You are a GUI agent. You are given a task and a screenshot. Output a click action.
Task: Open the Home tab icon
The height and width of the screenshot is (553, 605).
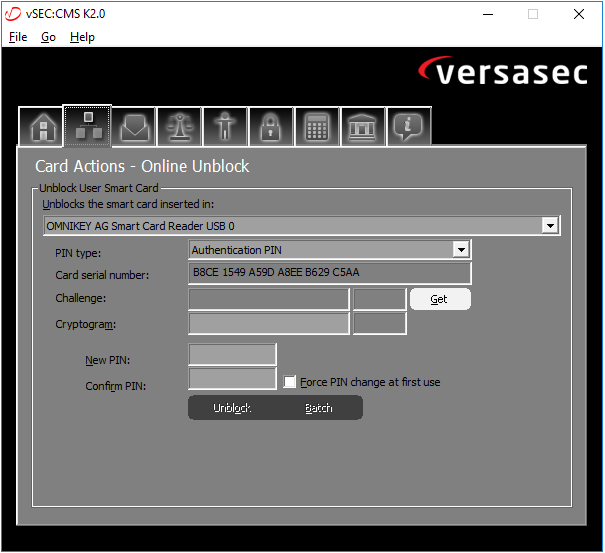(41, 127)
